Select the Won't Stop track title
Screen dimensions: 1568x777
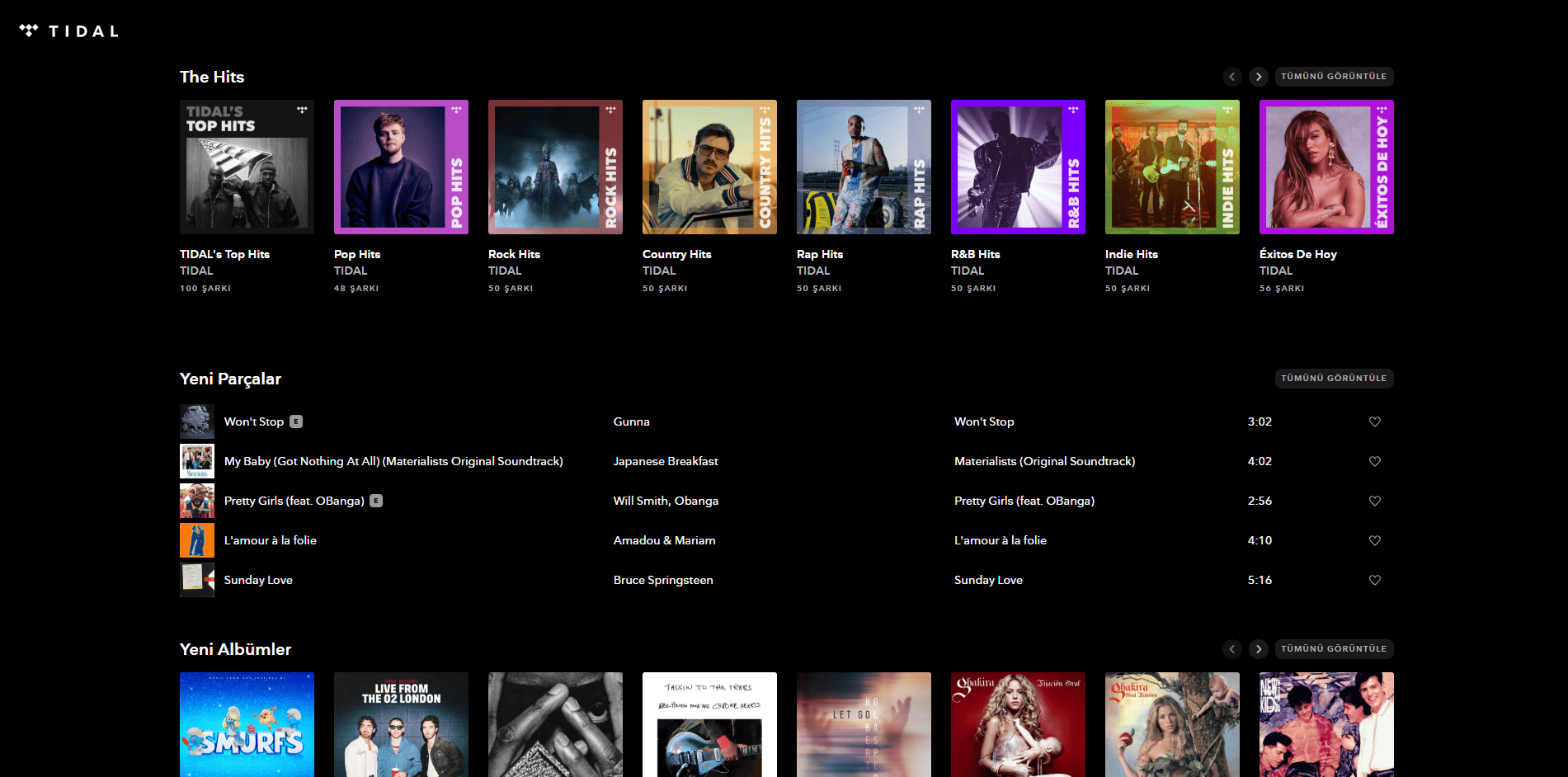tap(254, 421)
